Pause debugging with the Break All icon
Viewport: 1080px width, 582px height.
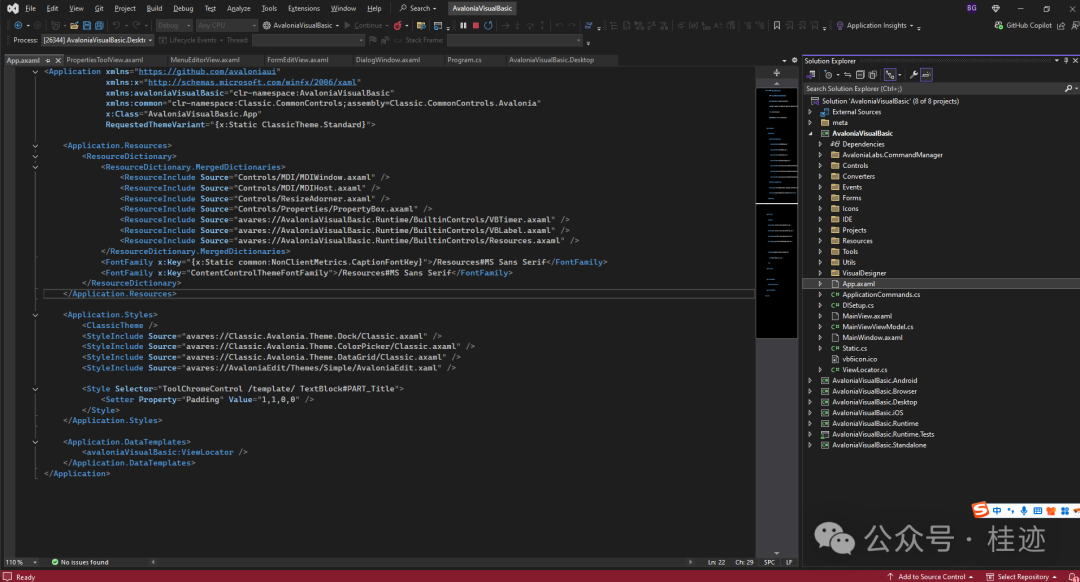point(463,25)
